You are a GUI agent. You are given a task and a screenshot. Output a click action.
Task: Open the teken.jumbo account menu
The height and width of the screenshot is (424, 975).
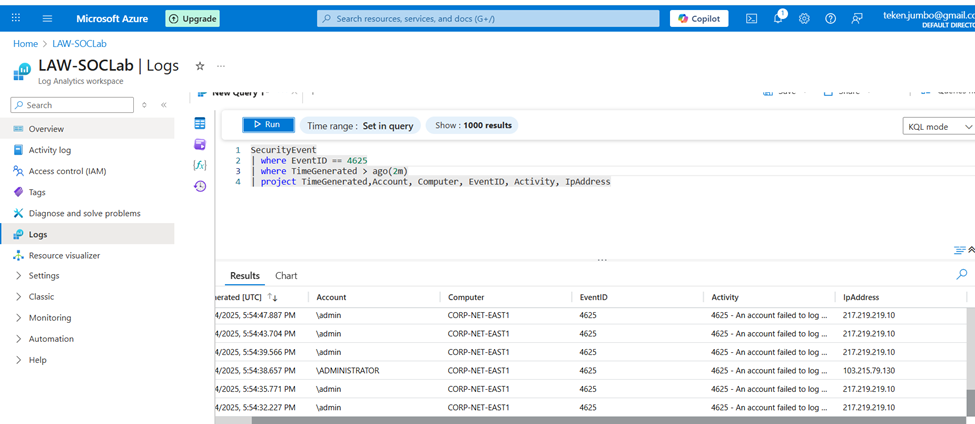tap(928, 19)
